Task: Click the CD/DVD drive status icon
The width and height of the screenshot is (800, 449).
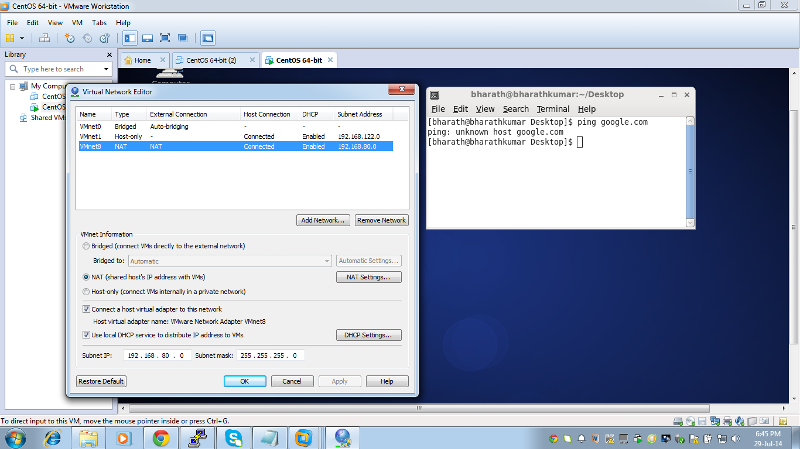Action: (x=690, y=421)
